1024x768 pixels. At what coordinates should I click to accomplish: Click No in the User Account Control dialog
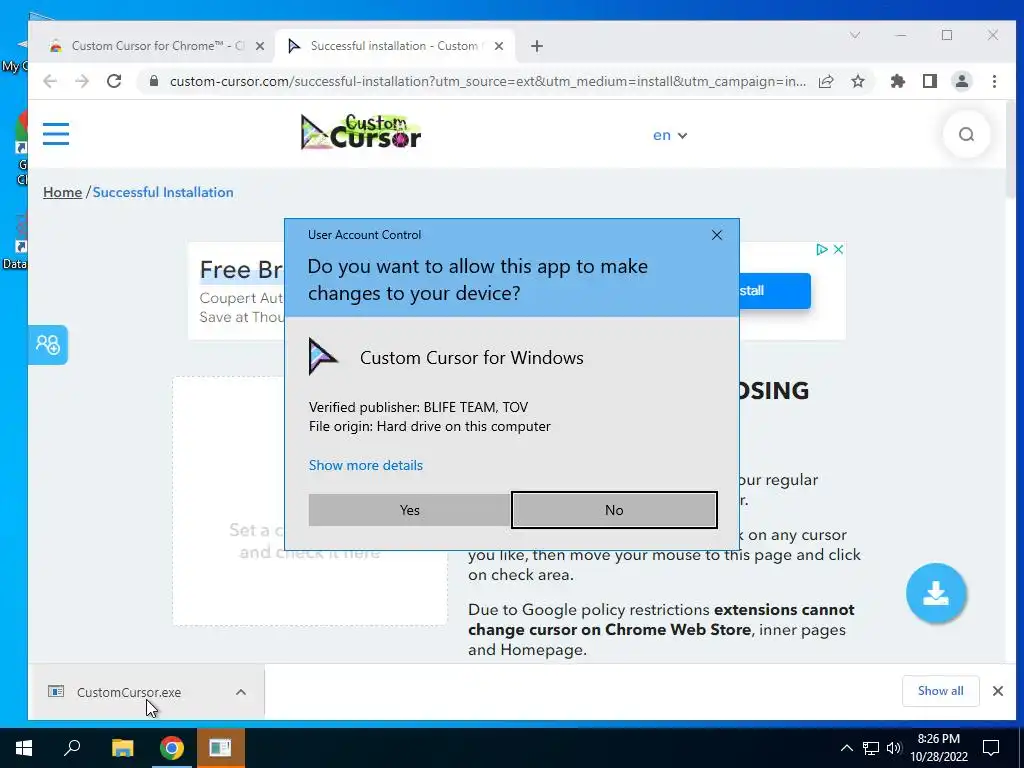coord(614,510)
